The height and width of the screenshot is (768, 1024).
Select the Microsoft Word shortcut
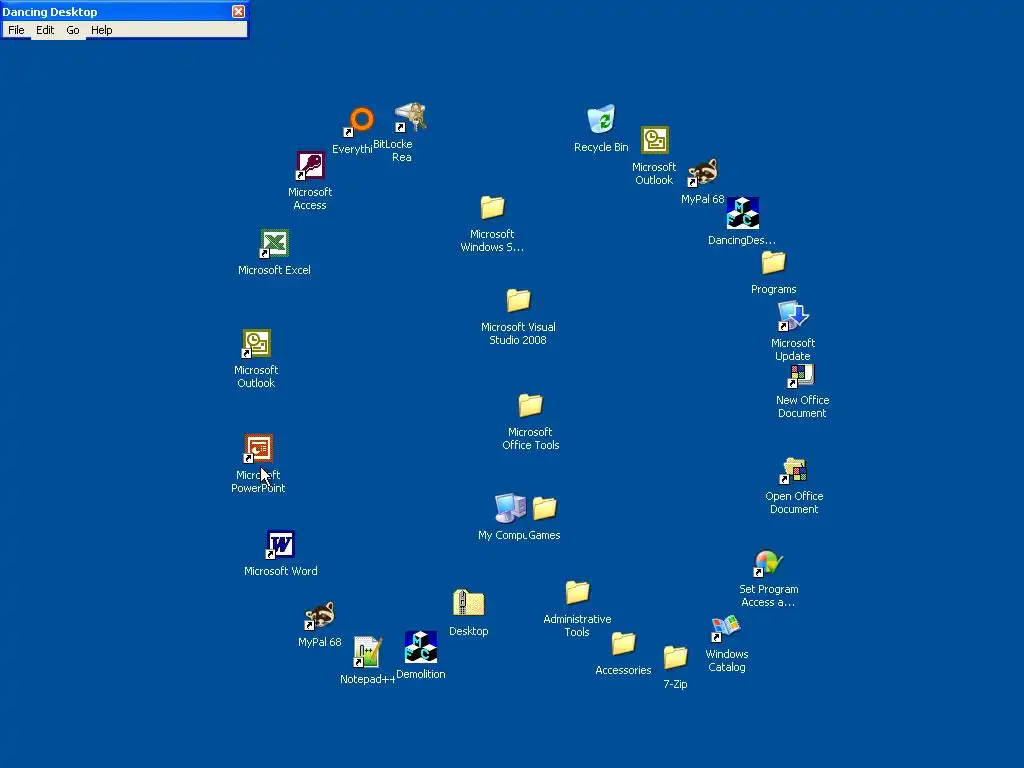tap(280, 545)
